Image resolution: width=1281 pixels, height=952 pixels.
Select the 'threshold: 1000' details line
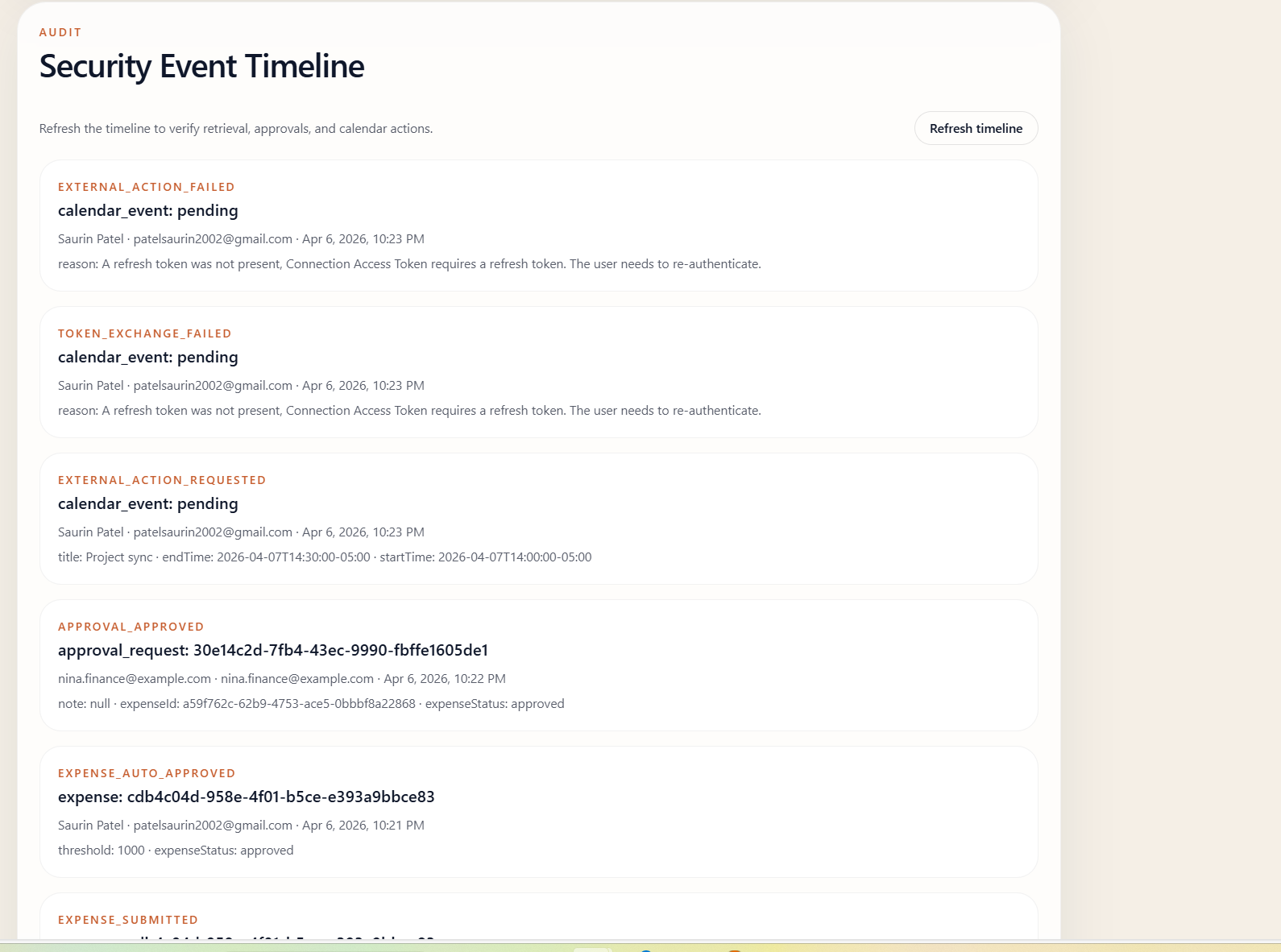click(x=176, y=851)
